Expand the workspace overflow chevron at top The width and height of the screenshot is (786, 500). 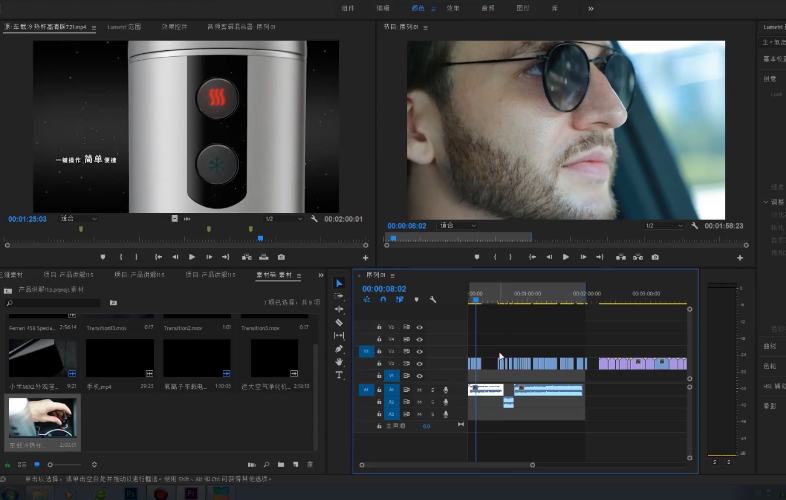click(590, 8)
